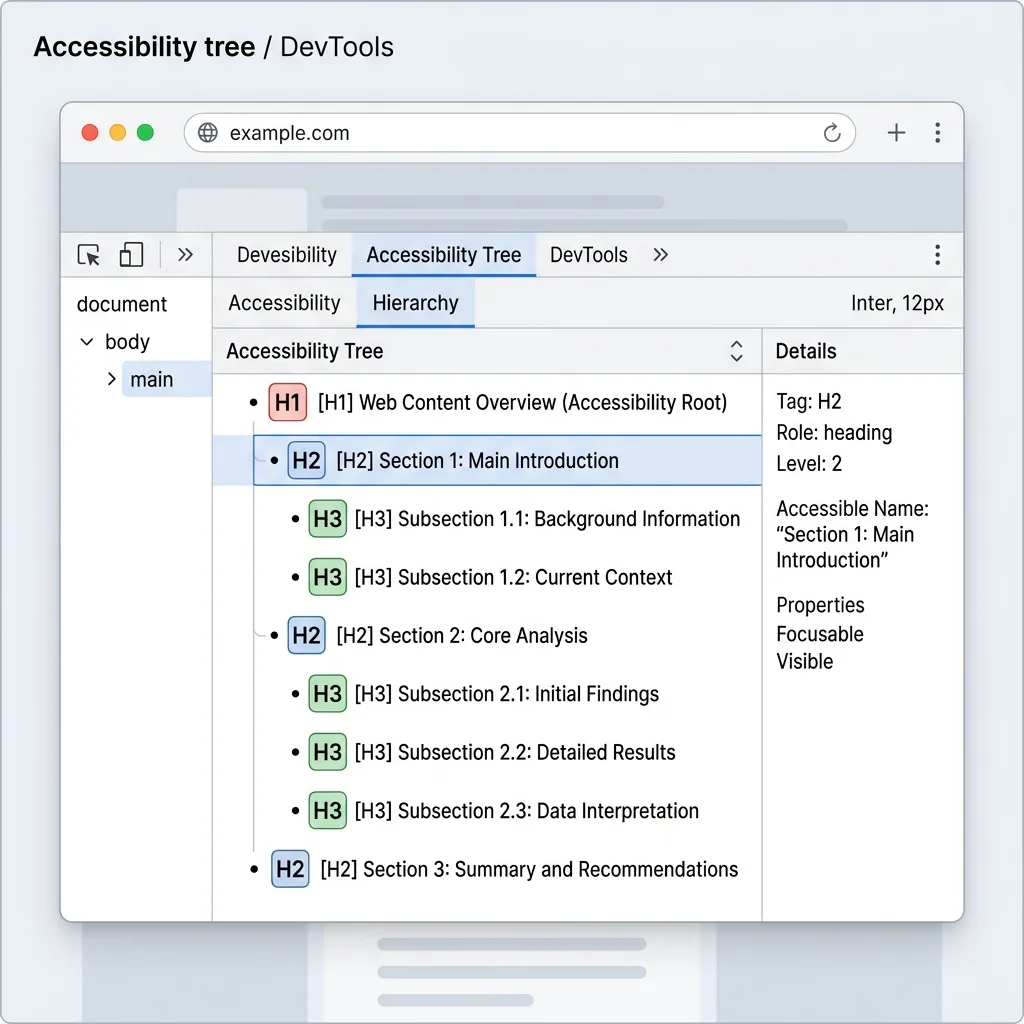Click H3 badge for Subsection 1.1
This screenshot has height=1024, width=1024.
tap(327, 519)
